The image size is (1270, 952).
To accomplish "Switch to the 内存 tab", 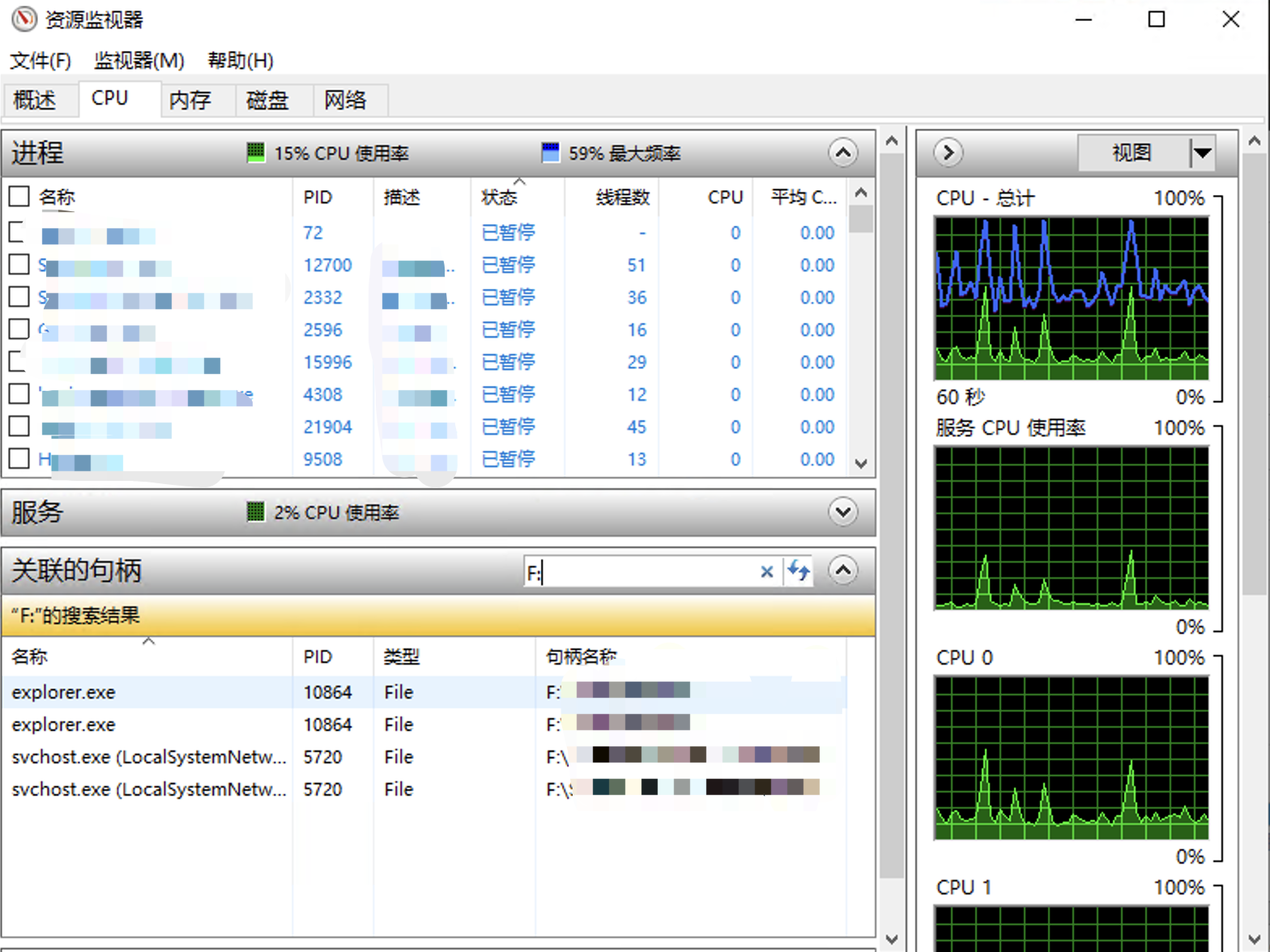I will coord(190,100).
